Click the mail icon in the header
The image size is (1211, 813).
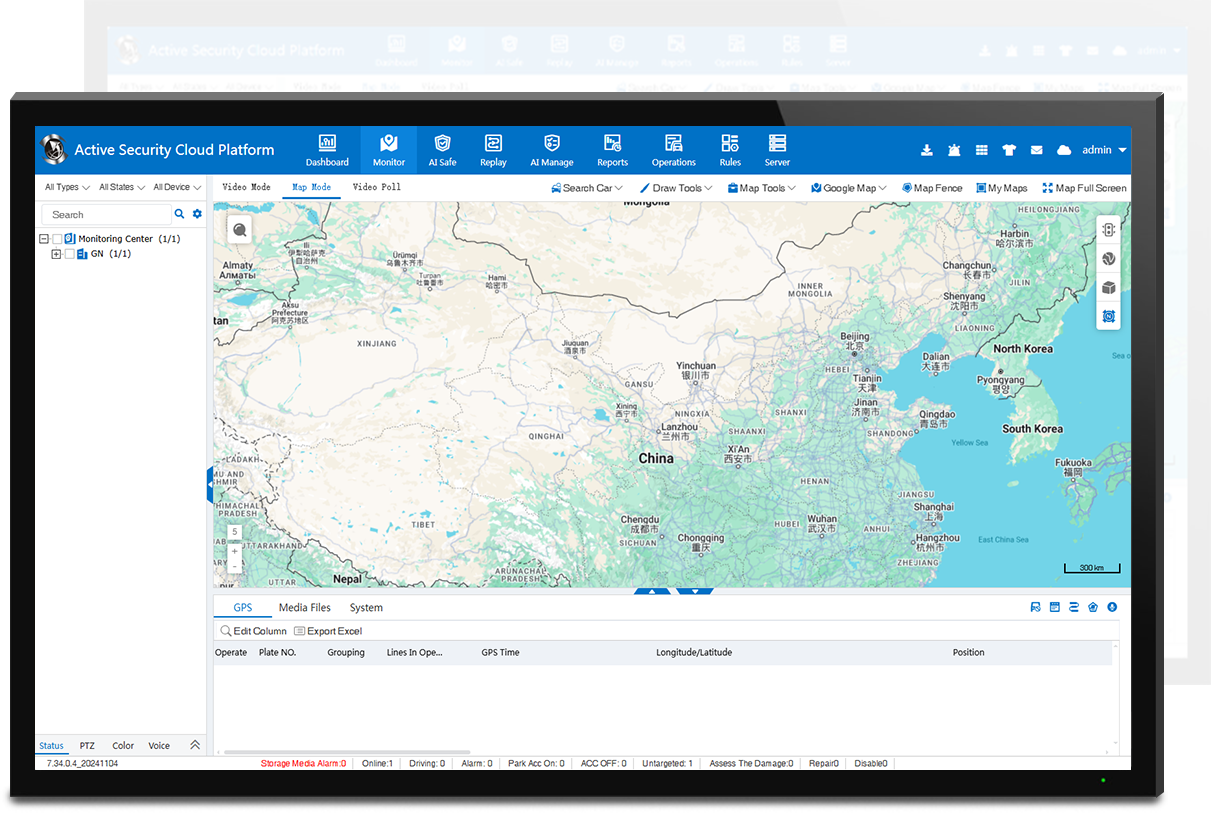pyautogui.click(x=1036, y=149)
